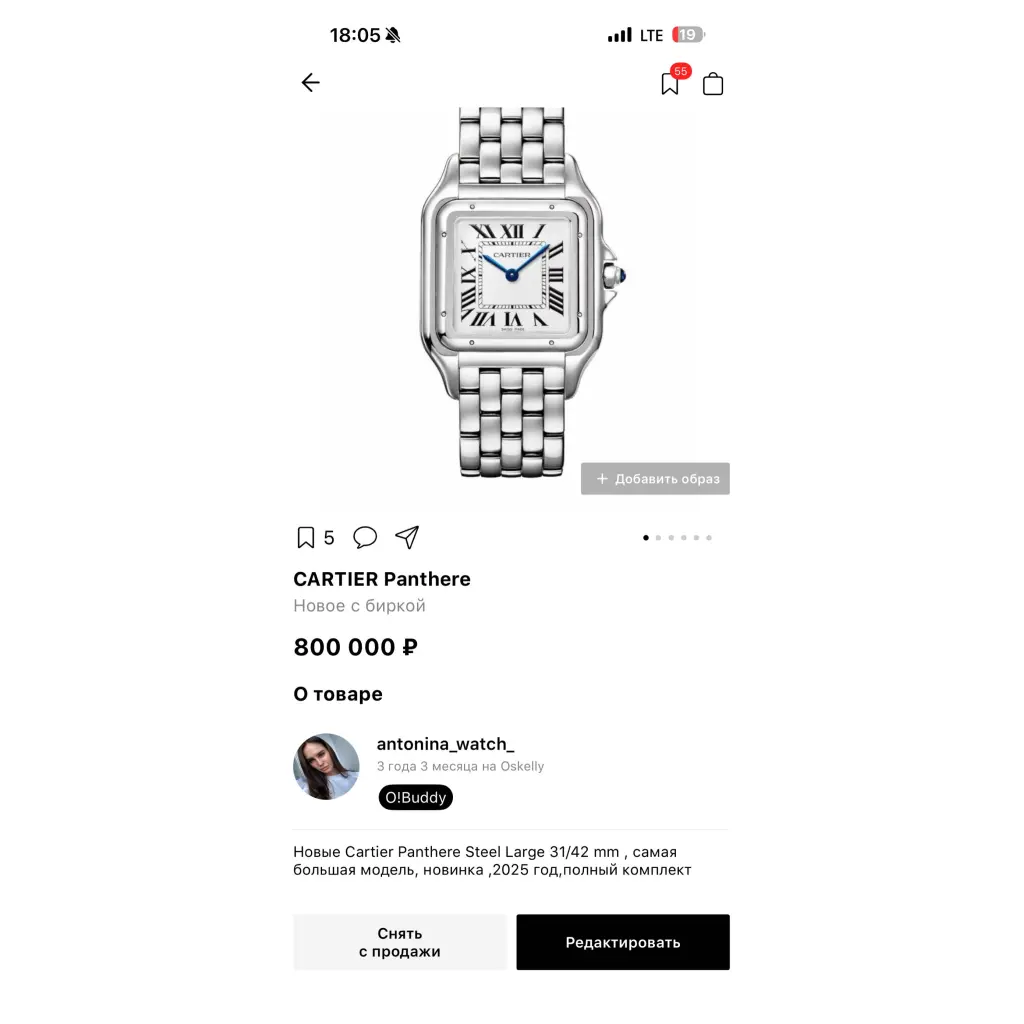
Task: Select the third image pagination dot
Action: pyautogui.click(x=671, y=538)
